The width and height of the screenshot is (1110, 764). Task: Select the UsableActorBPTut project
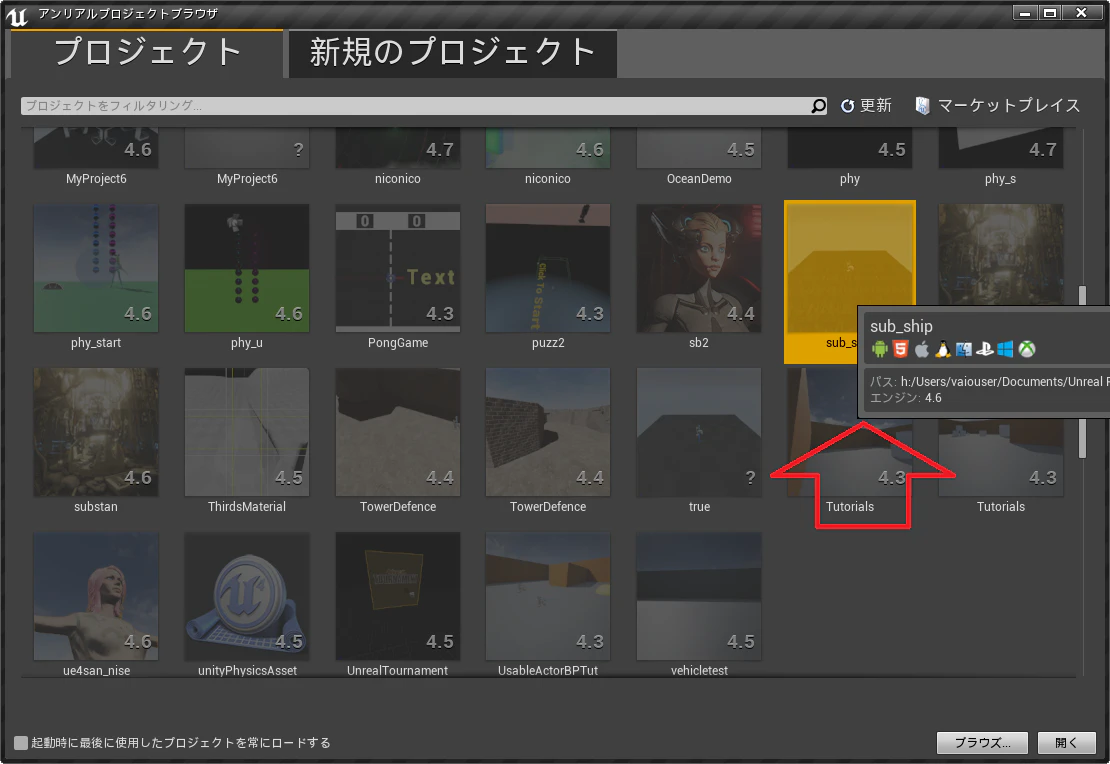click(x=548, y=597)
